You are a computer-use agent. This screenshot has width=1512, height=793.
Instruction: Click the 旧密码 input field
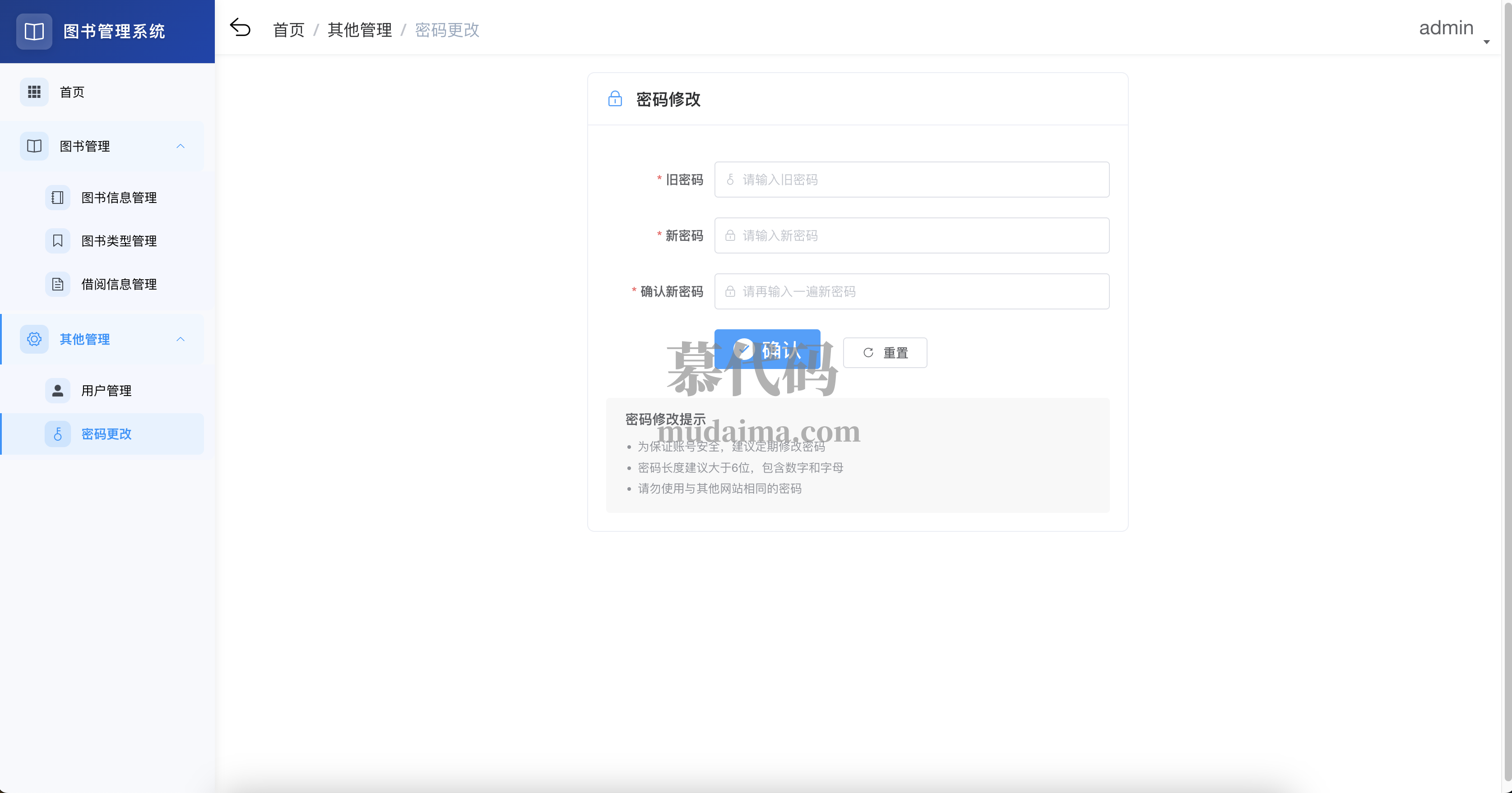(x=911, y=180)
